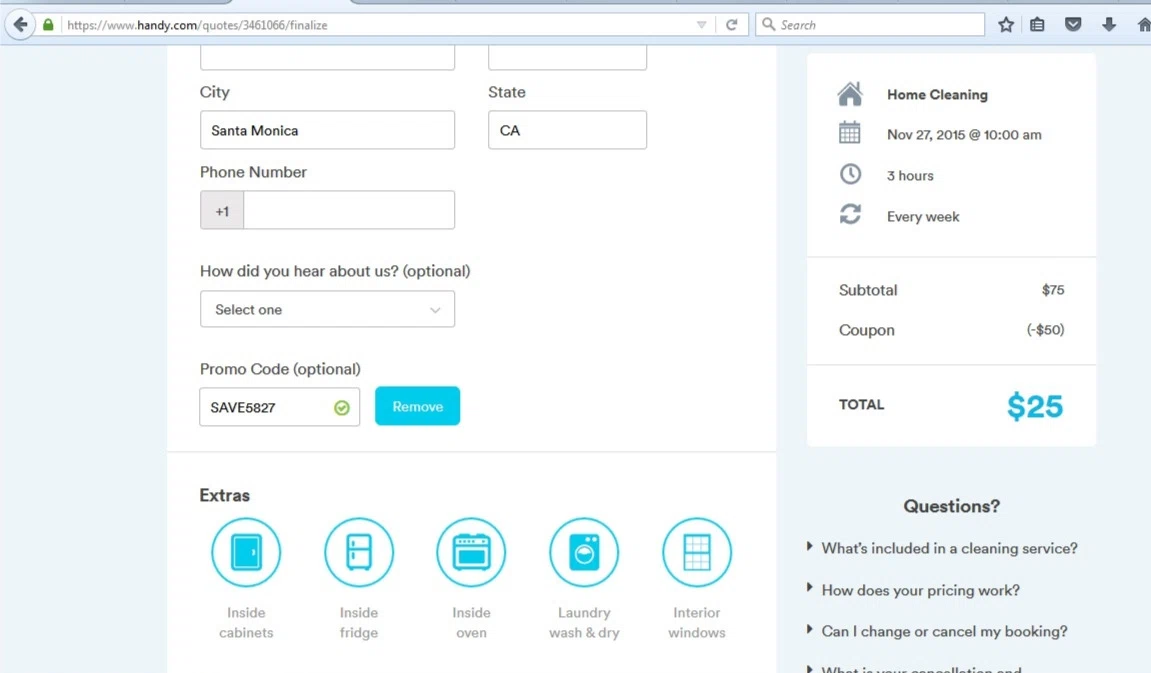Click the handy.com address bar URL
Image resolution: width=1151 pixels, height=673 pixels.
(197, 25)
